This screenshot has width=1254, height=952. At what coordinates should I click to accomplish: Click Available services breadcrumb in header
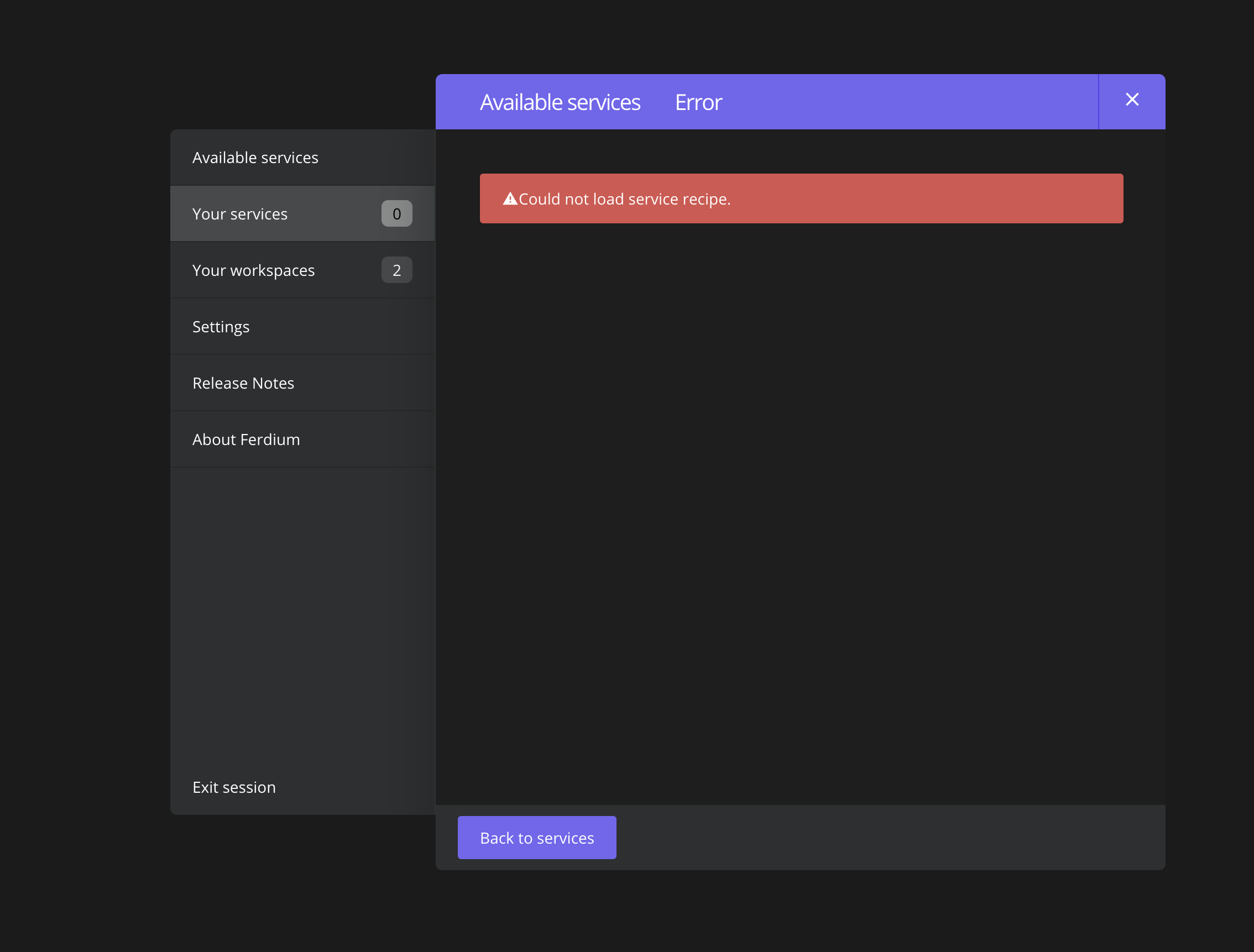point(560,103)
